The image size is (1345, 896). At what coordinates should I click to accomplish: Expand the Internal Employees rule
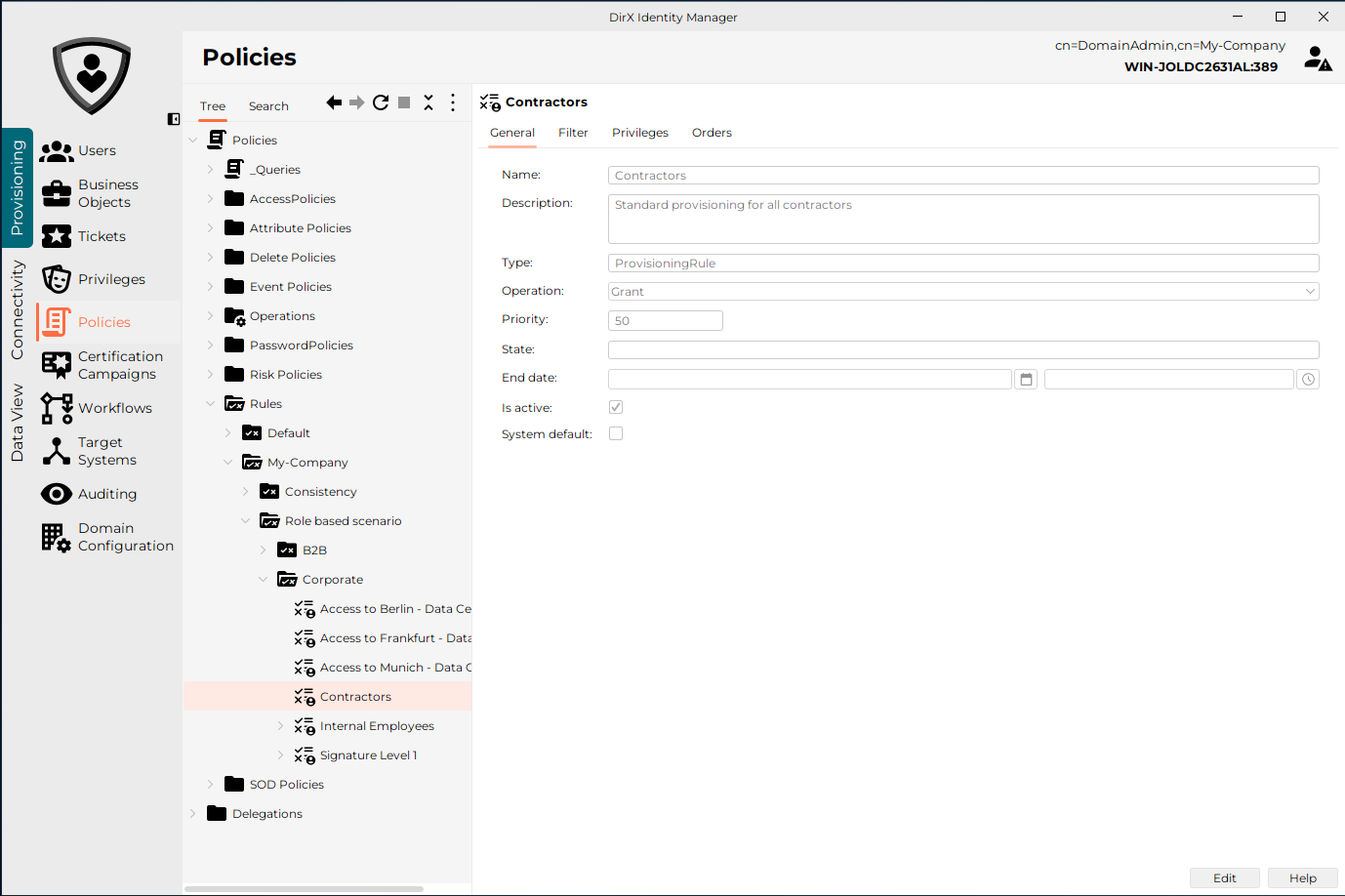tap(280, 726)
